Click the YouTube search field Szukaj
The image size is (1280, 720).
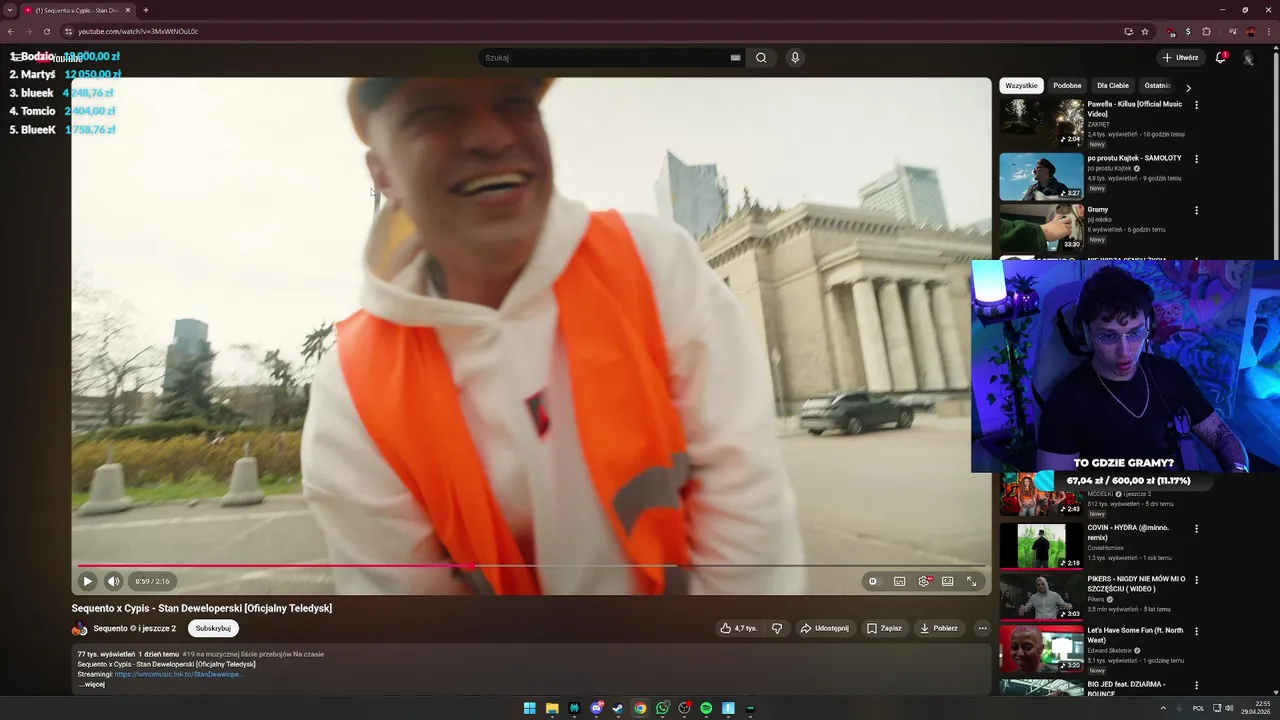(610, 58)
